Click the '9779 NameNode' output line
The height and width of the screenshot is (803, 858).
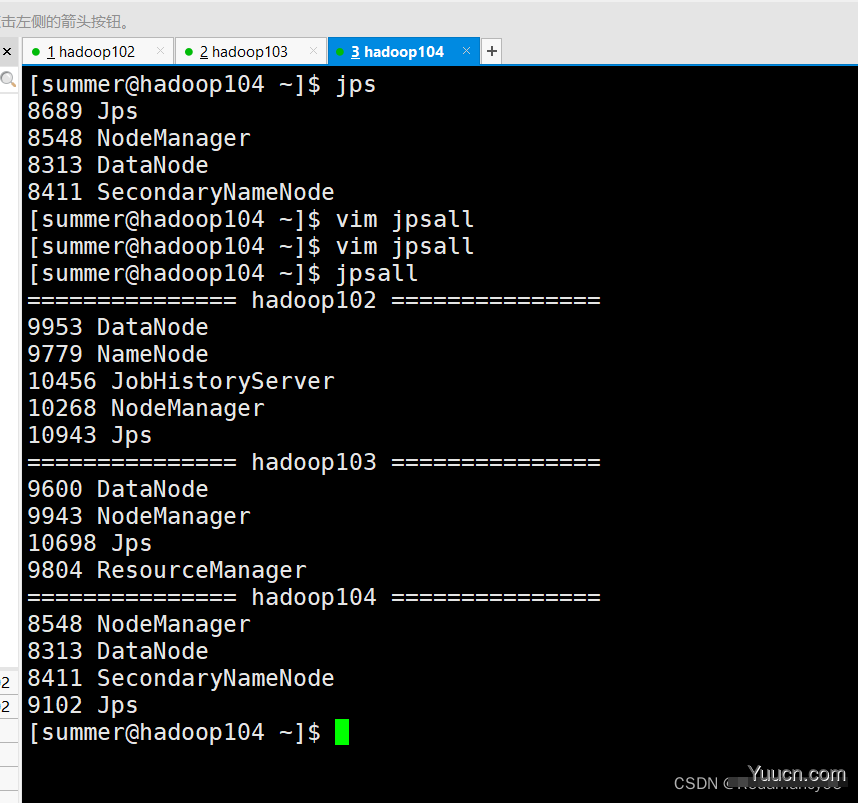(x=118, y=354)
